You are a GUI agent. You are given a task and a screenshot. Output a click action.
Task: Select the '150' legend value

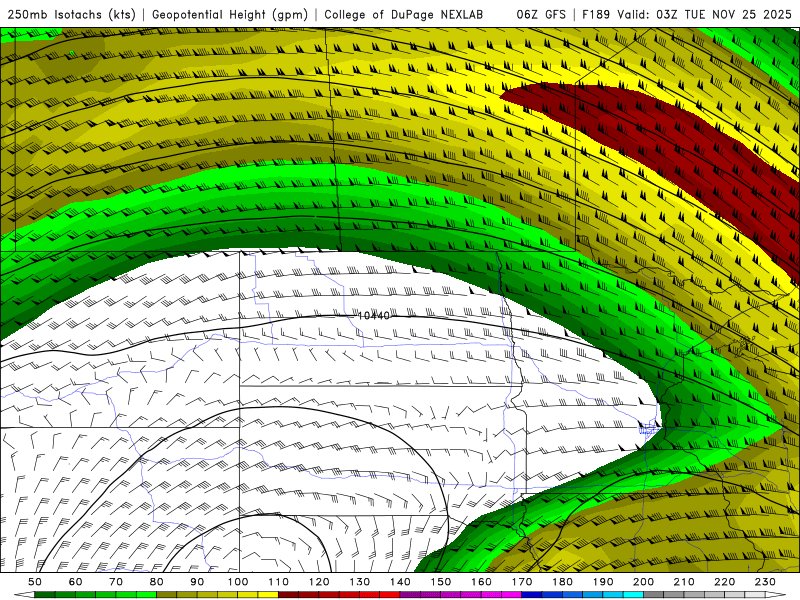[441, 582]
